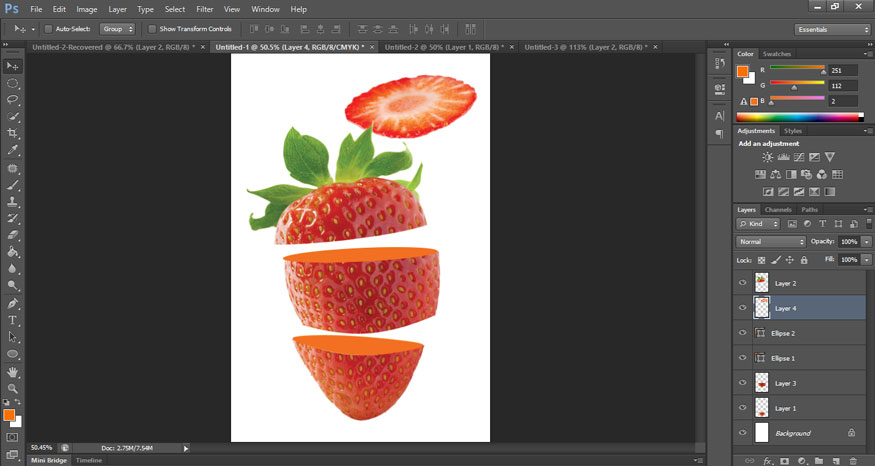Select the Lasso tool
This screenshot has width=875, height=466.
[13, 100]
